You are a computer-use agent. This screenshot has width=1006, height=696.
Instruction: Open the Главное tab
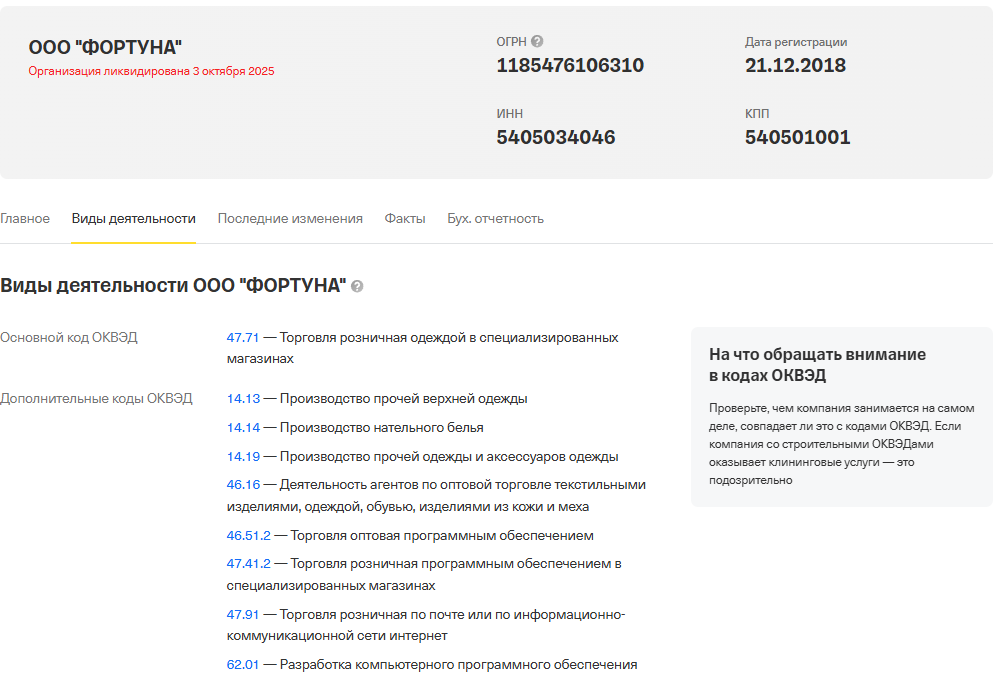(x=25, y=219)
